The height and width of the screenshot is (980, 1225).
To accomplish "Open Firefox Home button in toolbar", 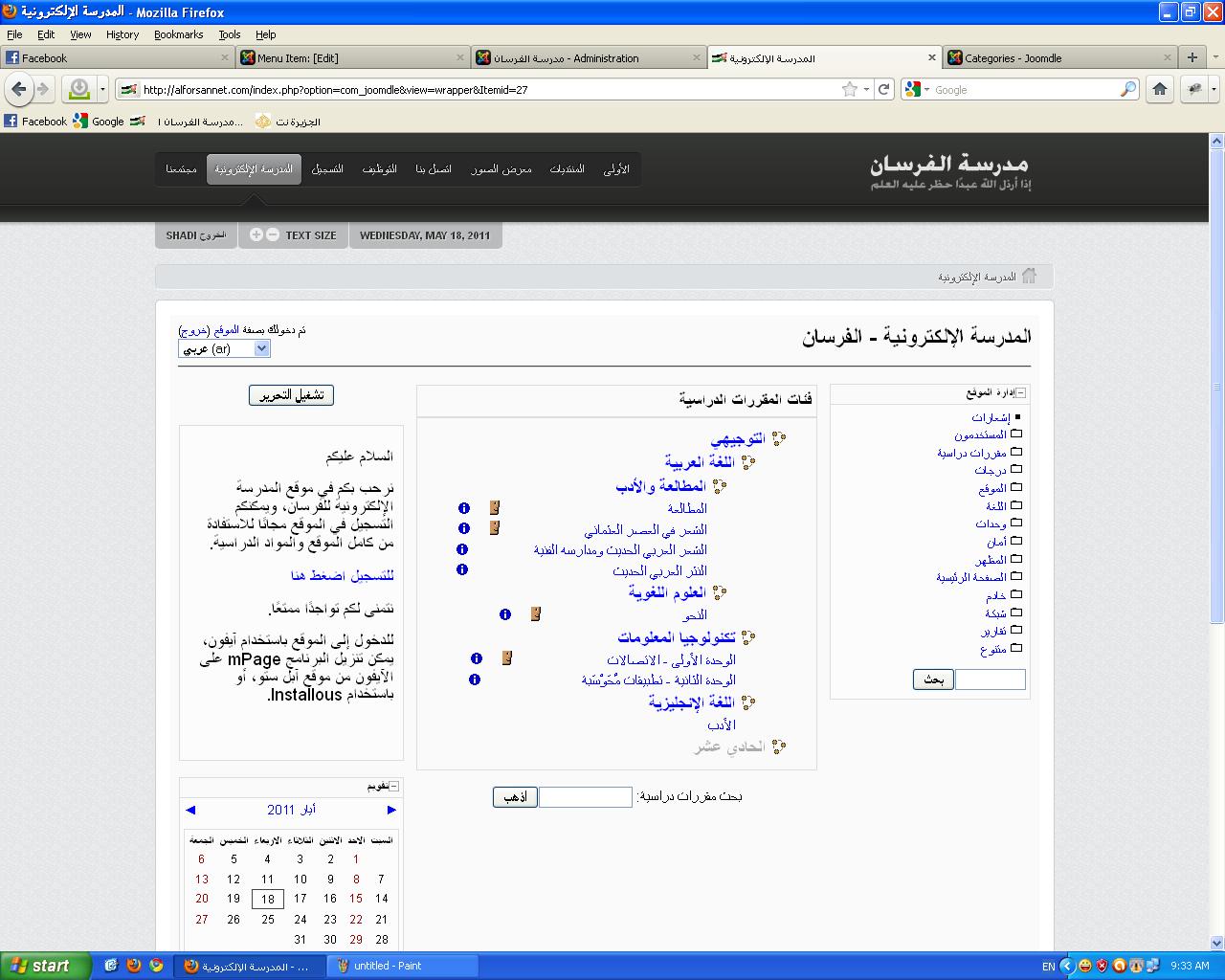I will 1160,89.
